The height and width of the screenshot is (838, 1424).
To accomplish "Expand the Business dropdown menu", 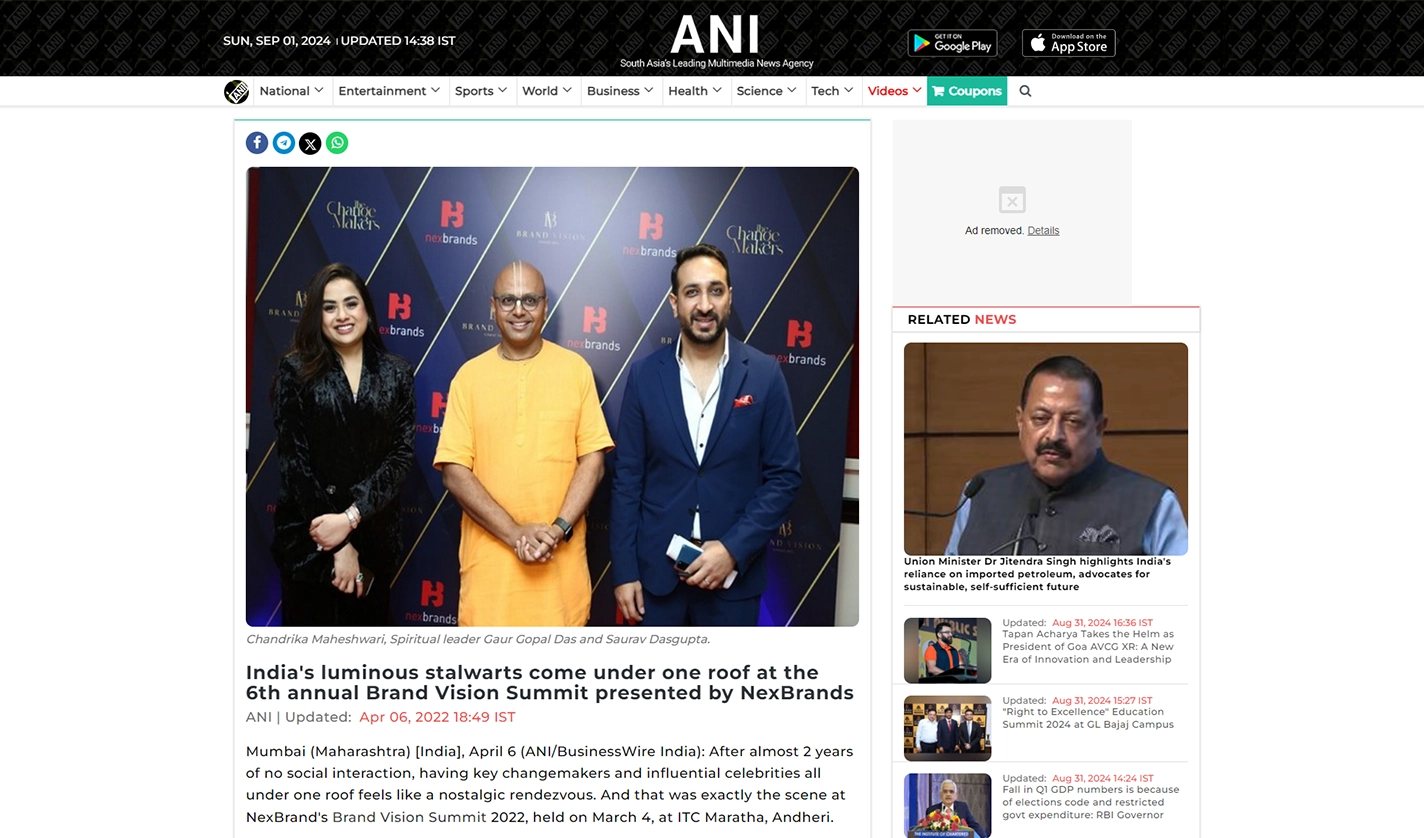I will pos(620,91).
